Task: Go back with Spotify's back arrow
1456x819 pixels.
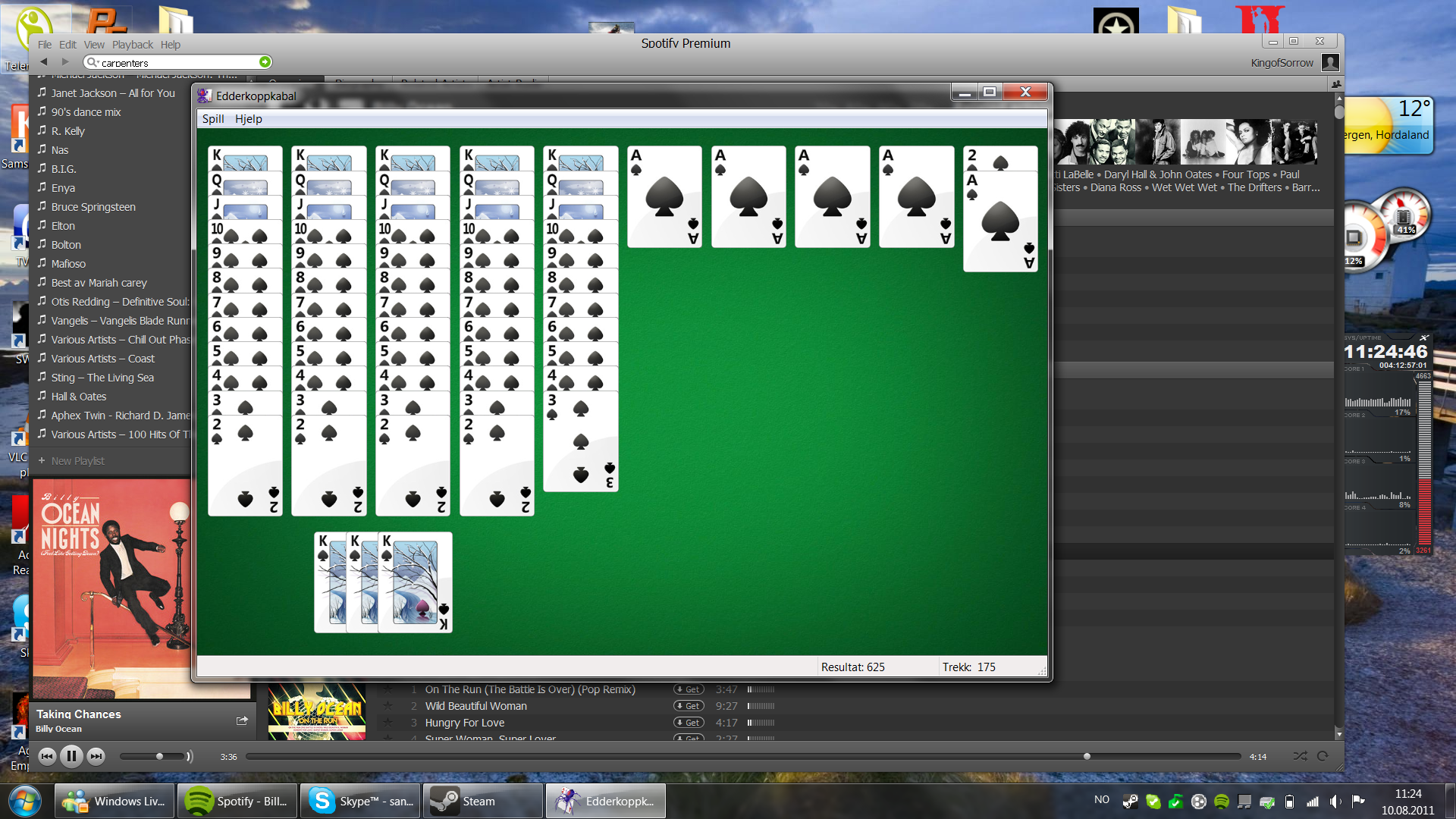Action: tap(44, 61)
